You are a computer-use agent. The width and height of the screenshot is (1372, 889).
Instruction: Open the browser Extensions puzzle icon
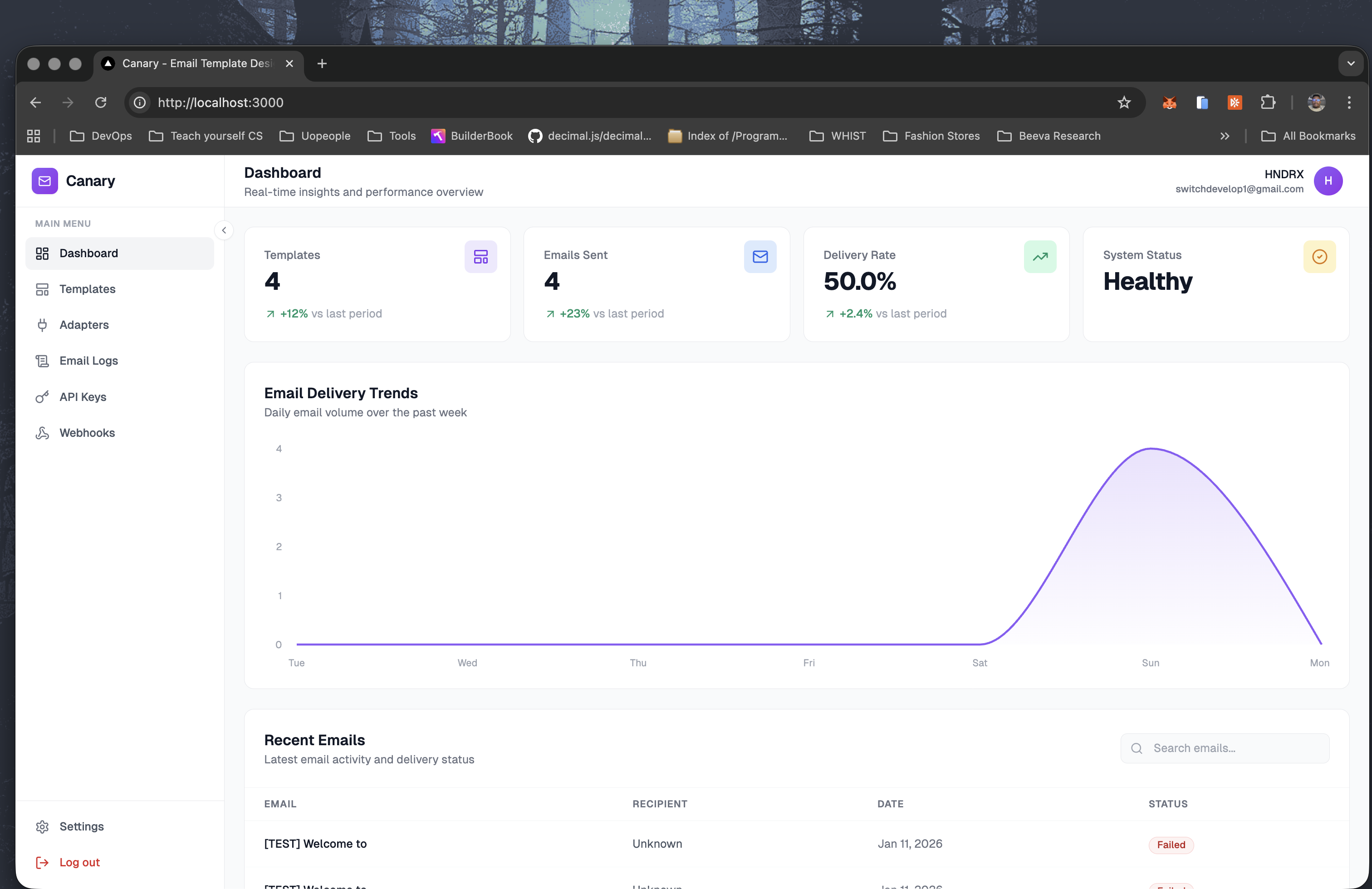coord(1267,103)
